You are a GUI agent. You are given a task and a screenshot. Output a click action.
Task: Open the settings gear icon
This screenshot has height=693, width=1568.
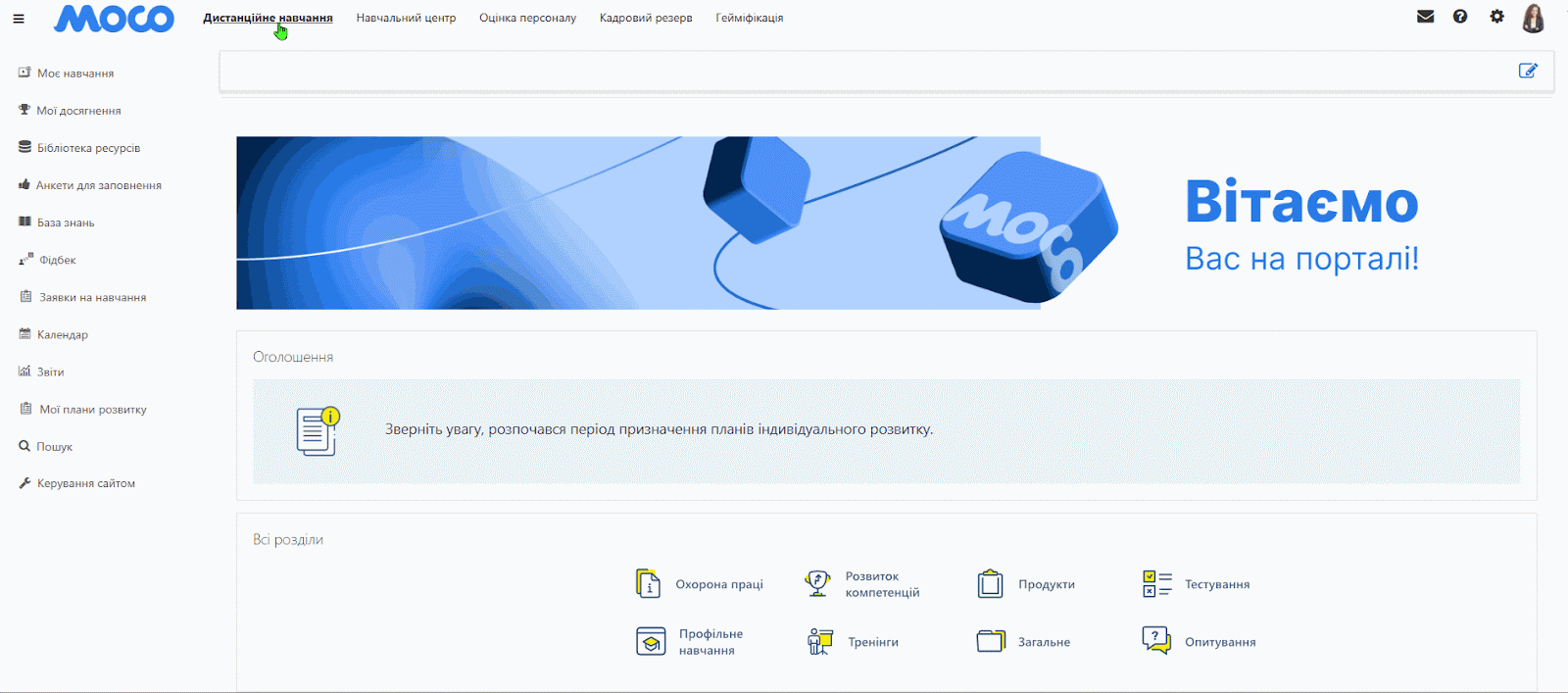(1496, 17)
